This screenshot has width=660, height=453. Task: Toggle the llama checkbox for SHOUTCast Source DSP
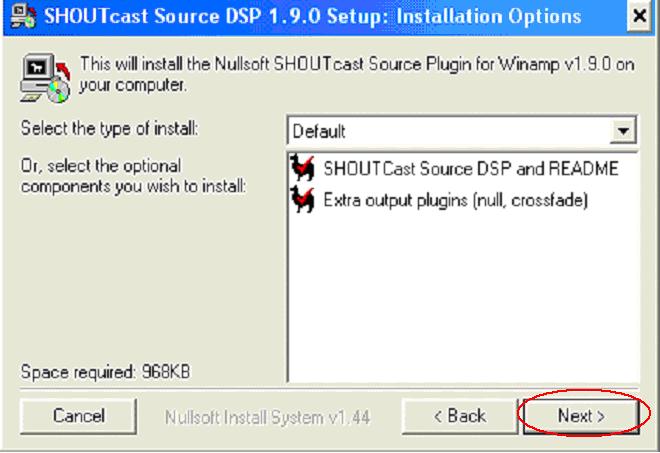tap(302, 168)
